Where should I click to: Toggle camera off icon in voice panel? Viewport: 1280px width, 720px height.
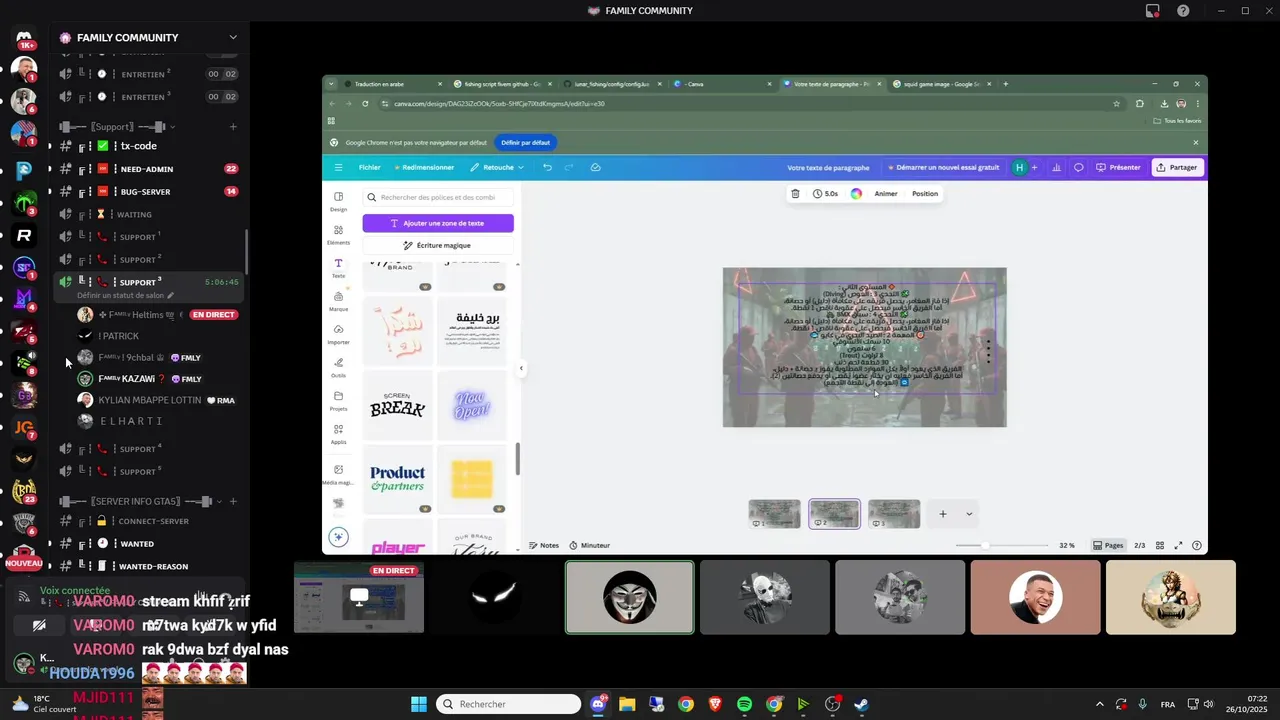tap(39, 625)
